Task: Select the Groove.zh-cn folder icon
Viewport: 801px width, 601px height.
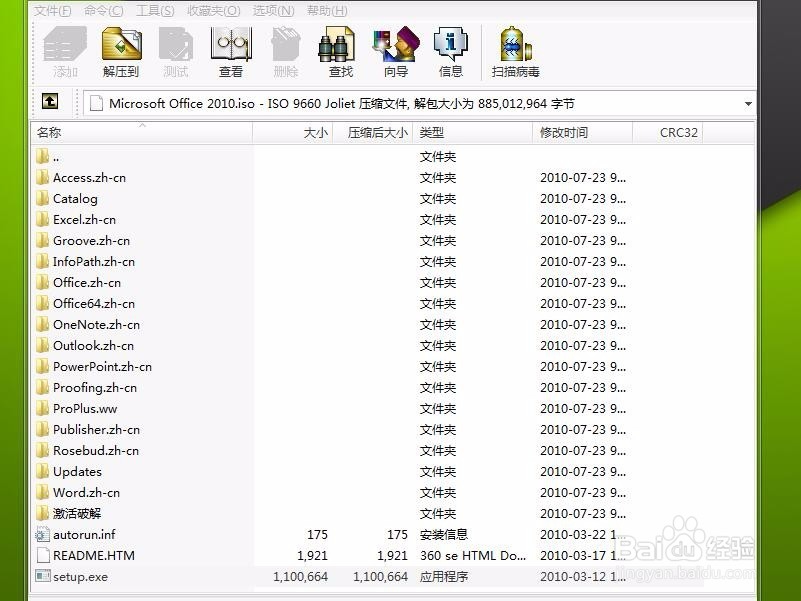Action: [x=43, y=240]
